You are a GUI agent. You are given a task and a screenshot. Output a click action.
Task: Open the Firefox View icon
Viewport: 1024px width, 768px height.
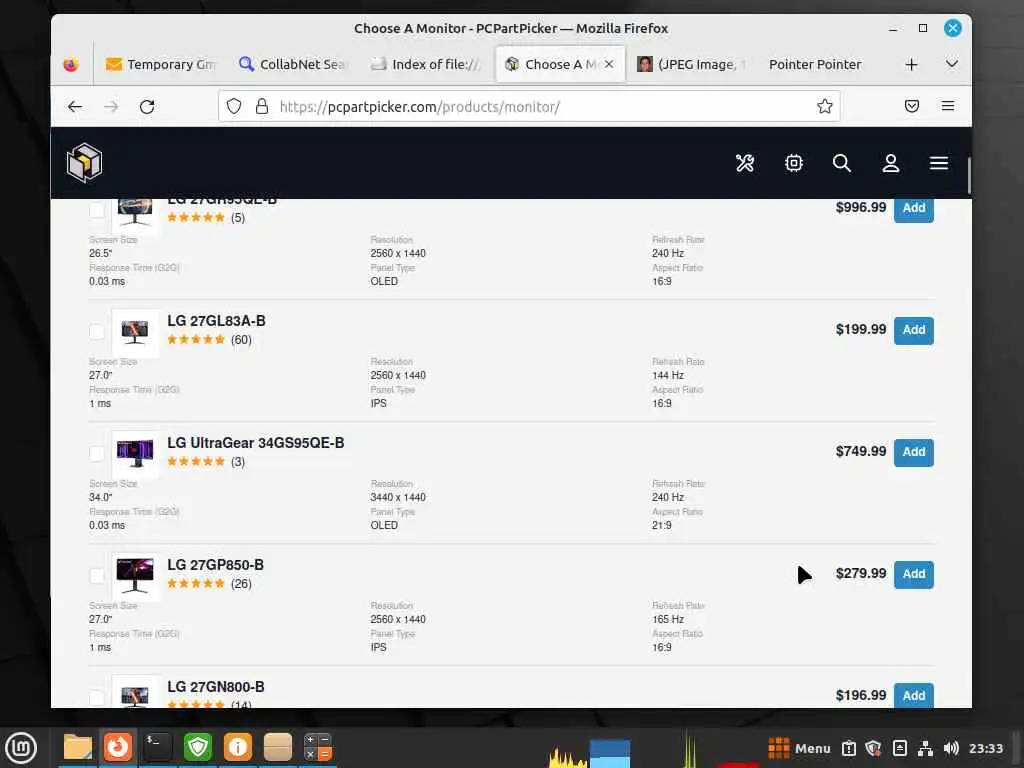point(71,64)
